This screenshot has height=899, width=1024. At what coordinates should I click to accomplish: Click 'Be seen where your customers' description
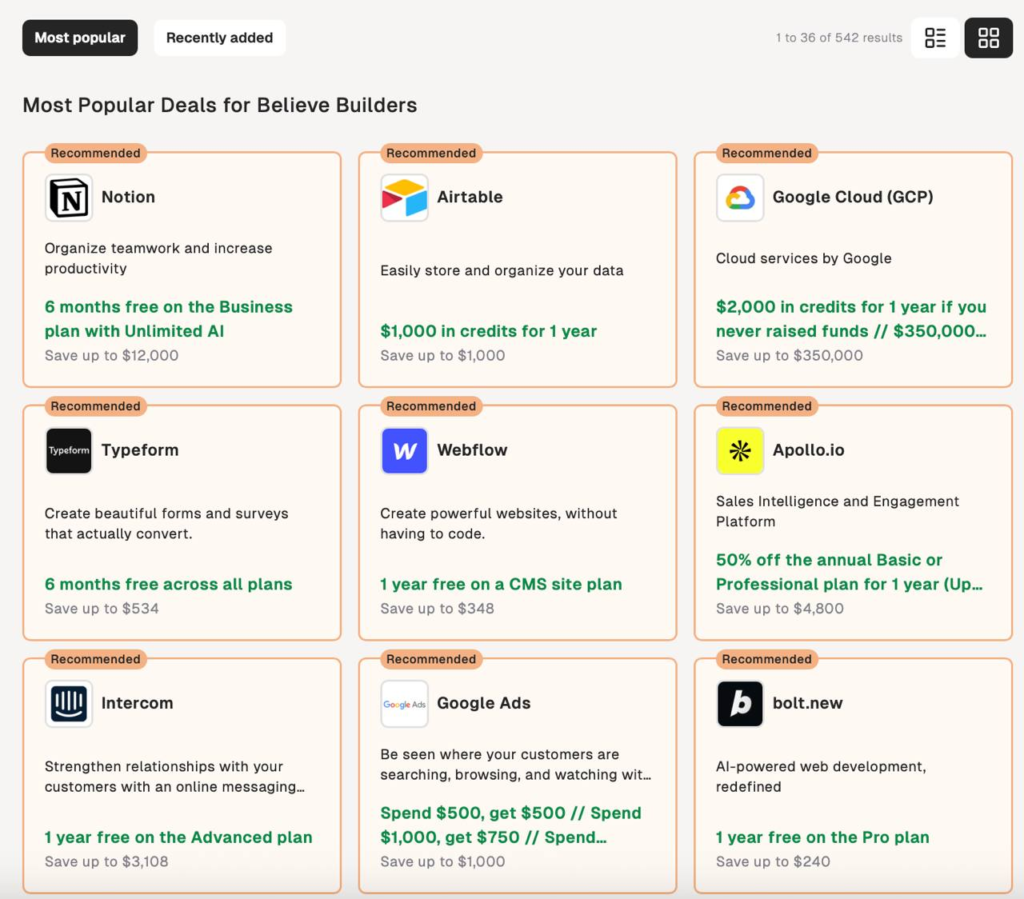click(x=515, y=765)
